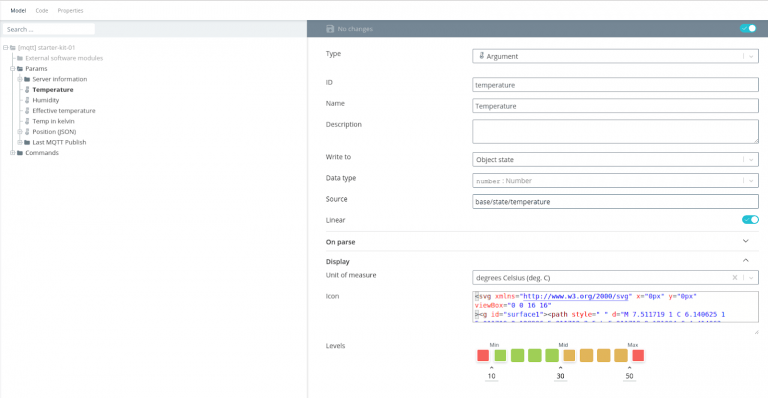Screen dimensions: 768x398
Task: Click the Icon SVG code editor
Action: [615, 307]
